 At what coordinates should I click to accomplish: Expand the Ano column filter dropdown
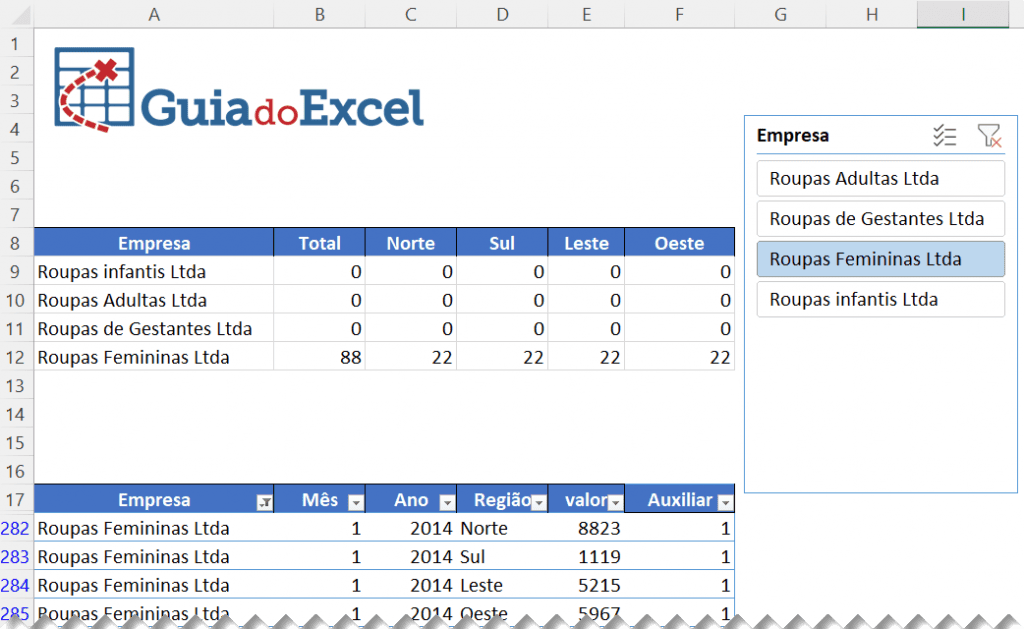(447, 502)
